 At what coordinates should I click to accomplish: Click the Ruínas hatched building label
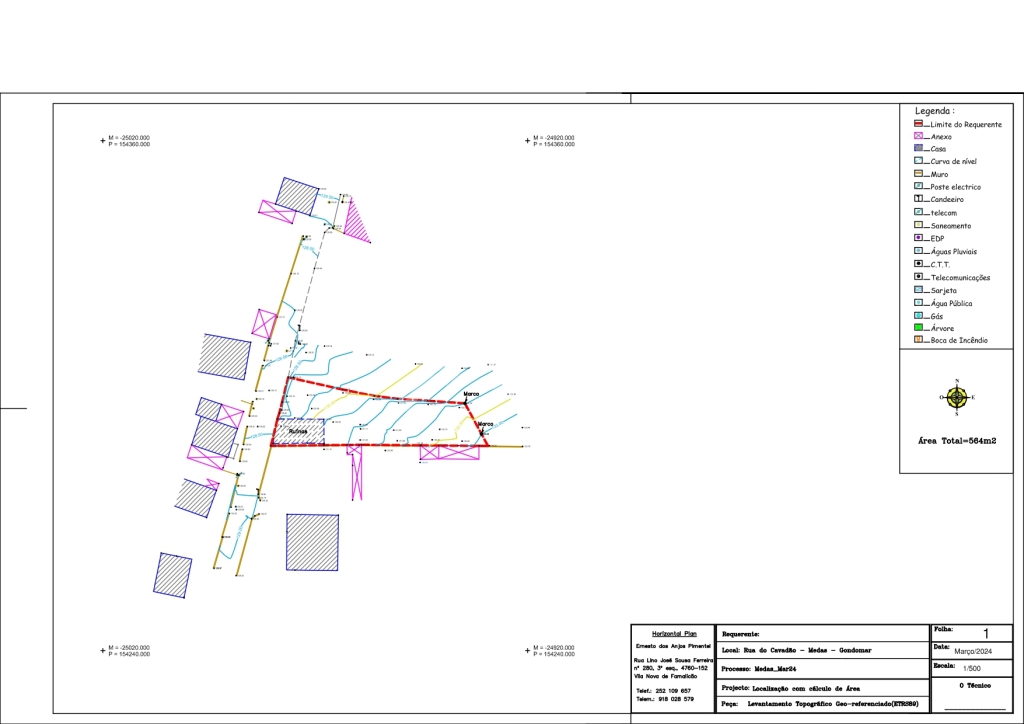[x=298, y=432]
